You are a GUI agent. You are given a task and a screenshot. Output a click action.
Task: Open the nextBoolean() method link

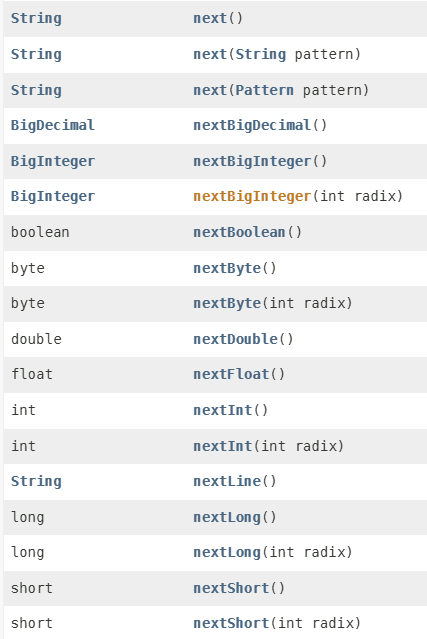239,232
